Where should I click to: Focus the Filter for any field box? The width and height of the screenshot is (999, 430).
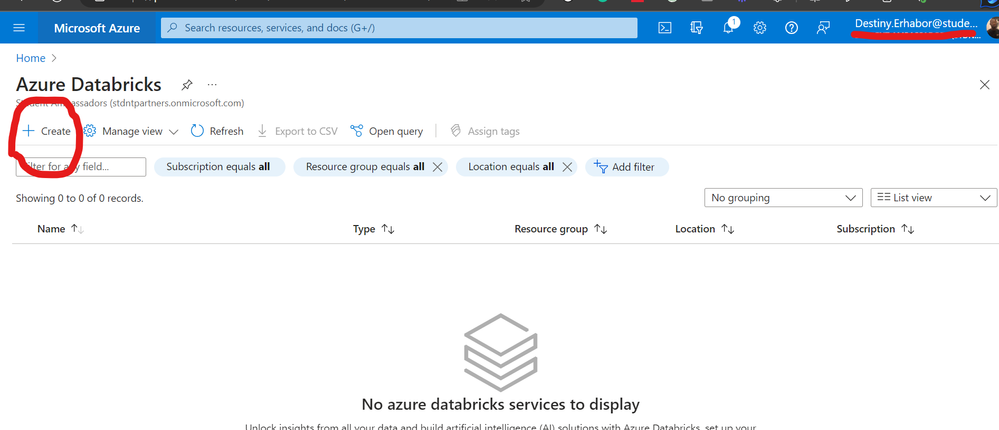coord(81,167)
